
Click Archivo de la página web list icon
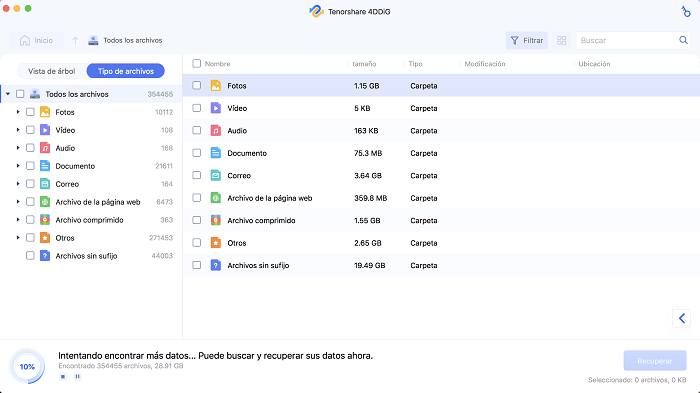tap(216, 198)
